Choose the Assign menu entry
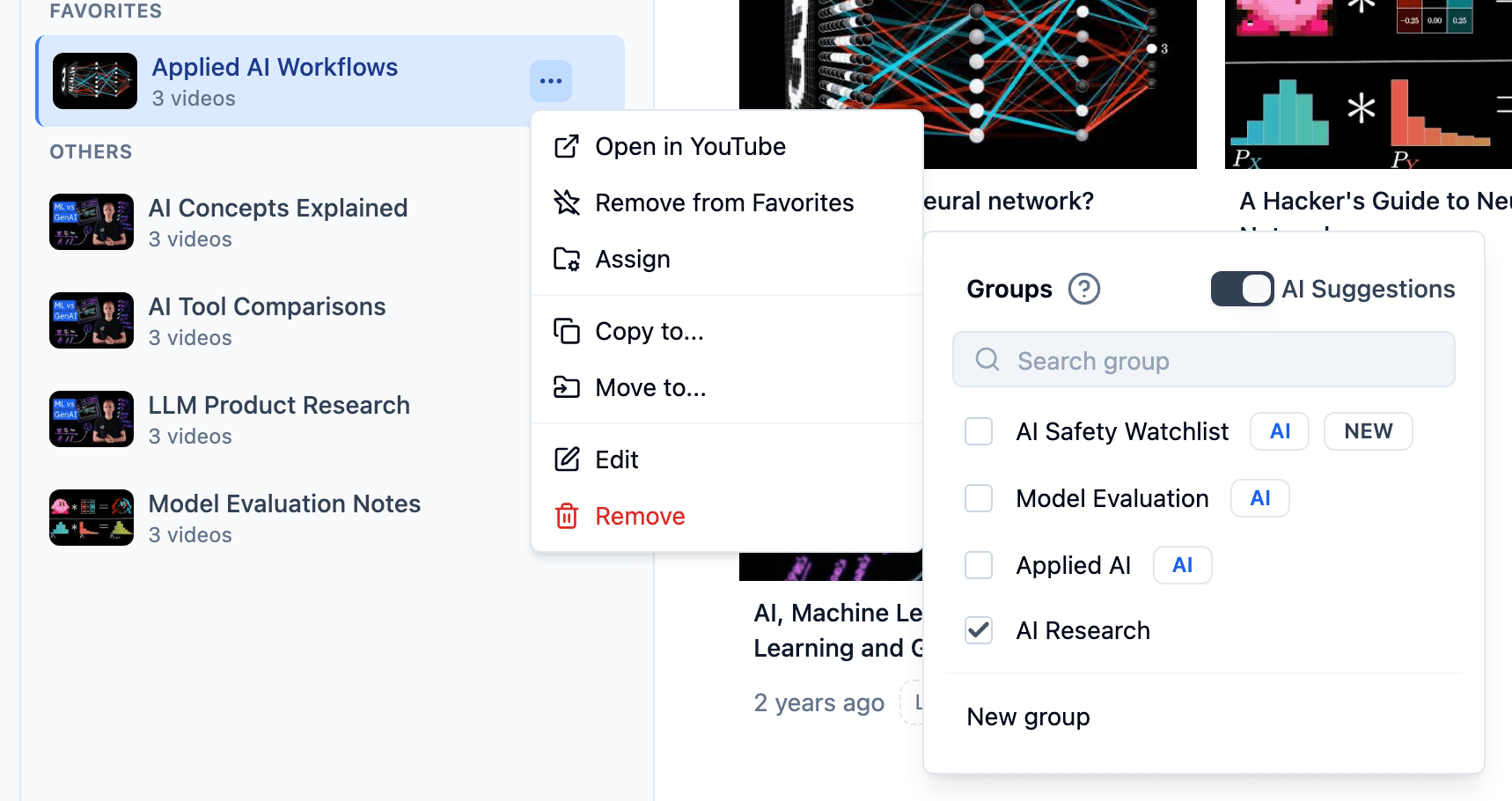The image size is (1512, 801). (x=727, y=259)
